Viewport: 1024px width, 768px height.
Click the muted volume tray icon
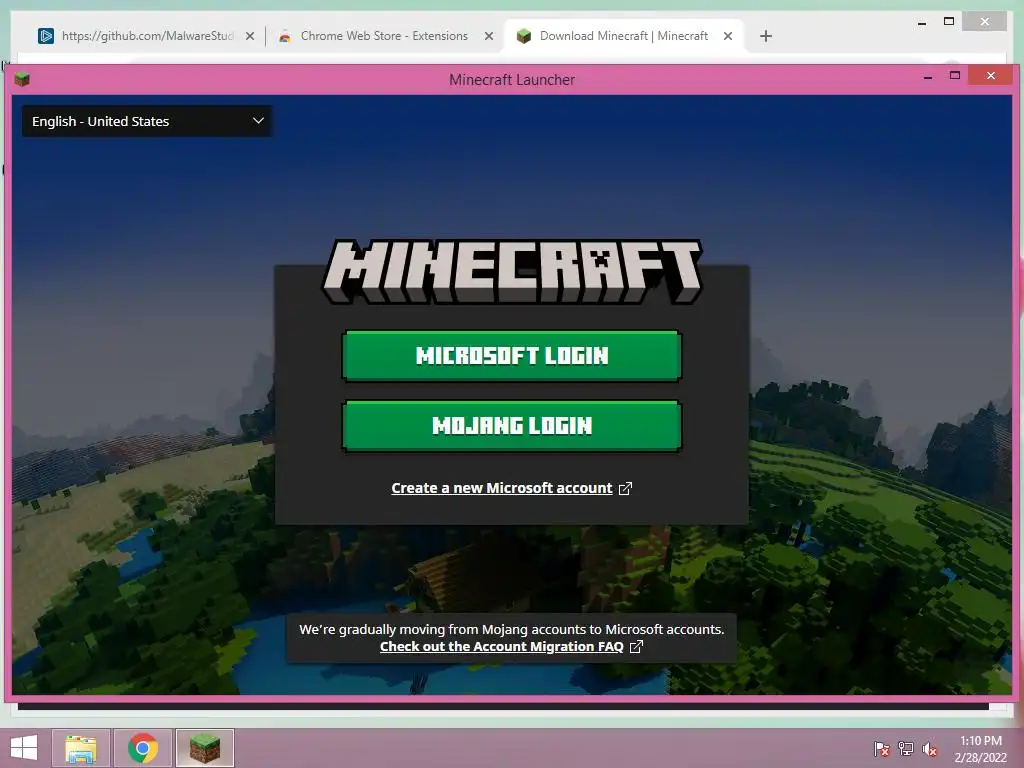930,749
